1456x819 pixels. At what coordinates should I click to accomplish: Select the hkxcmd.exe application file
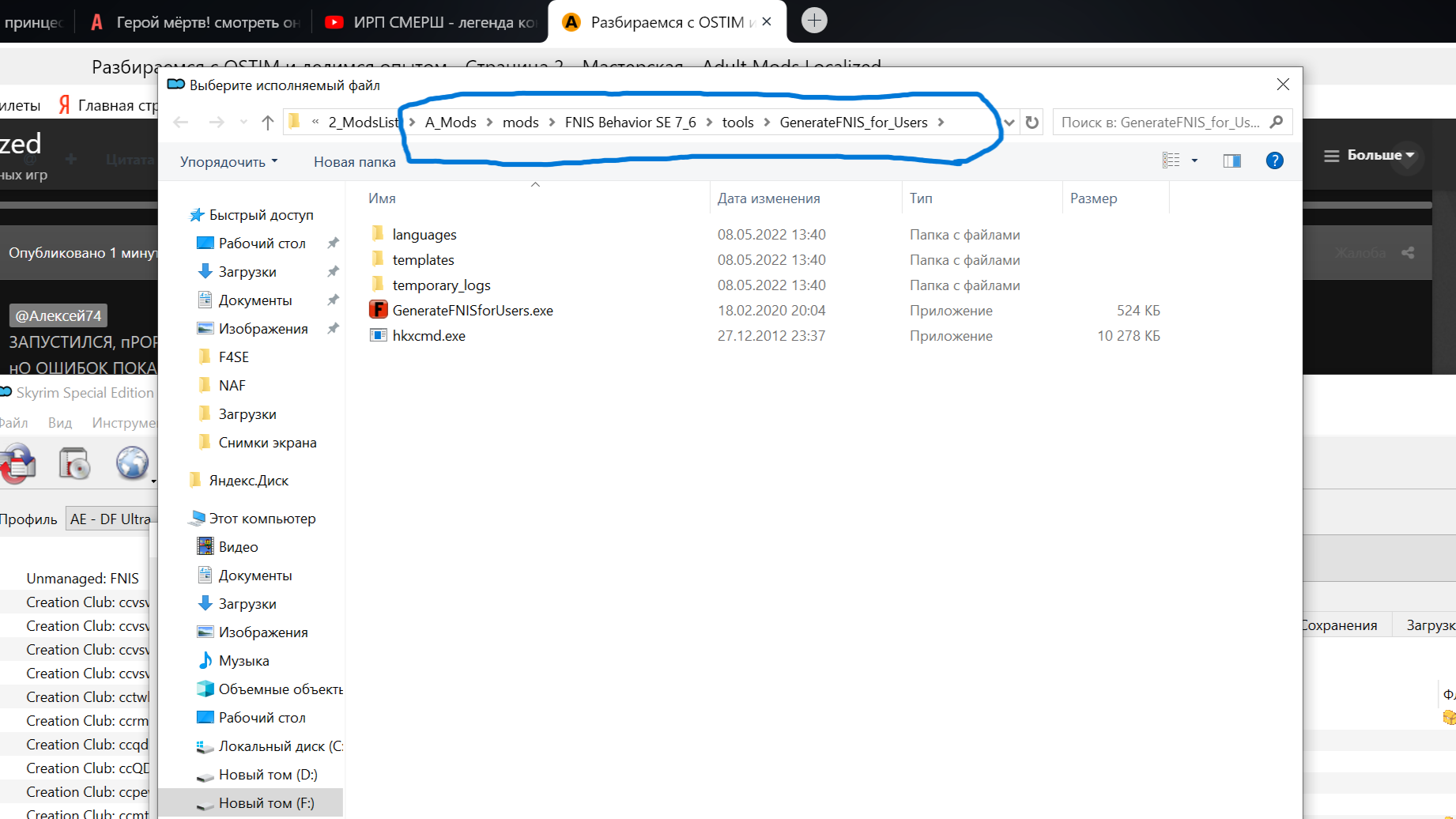pos(428,336)
